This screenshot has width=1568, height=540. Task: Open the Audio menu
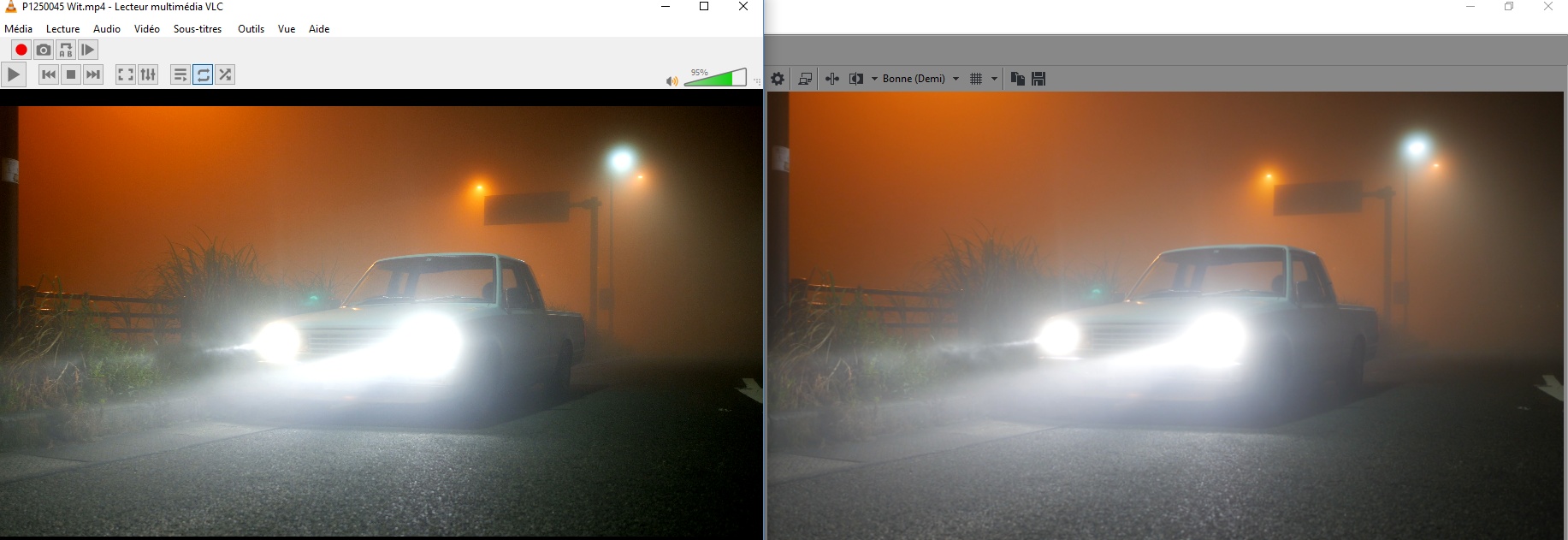coord(107,29)
